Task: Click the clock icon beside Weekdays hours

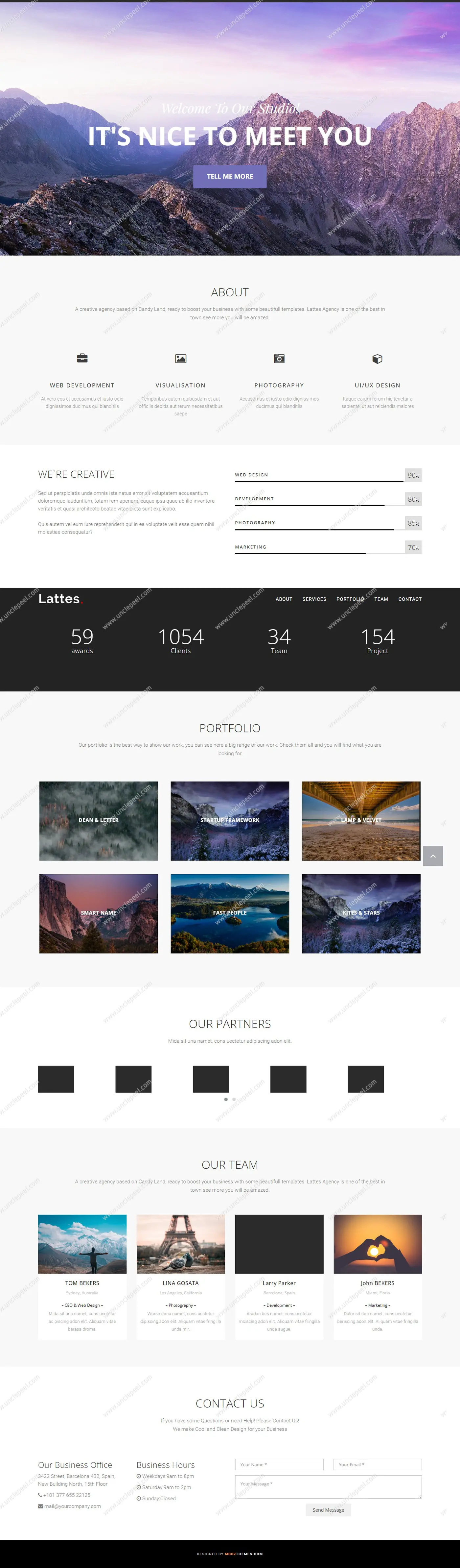Action: point(139,1476)
